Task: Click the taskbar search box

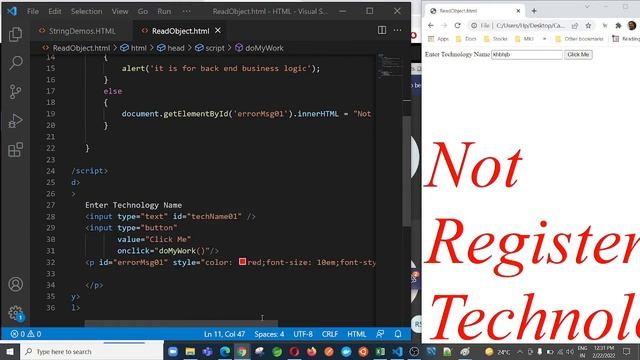Action: tap(92, 351)
